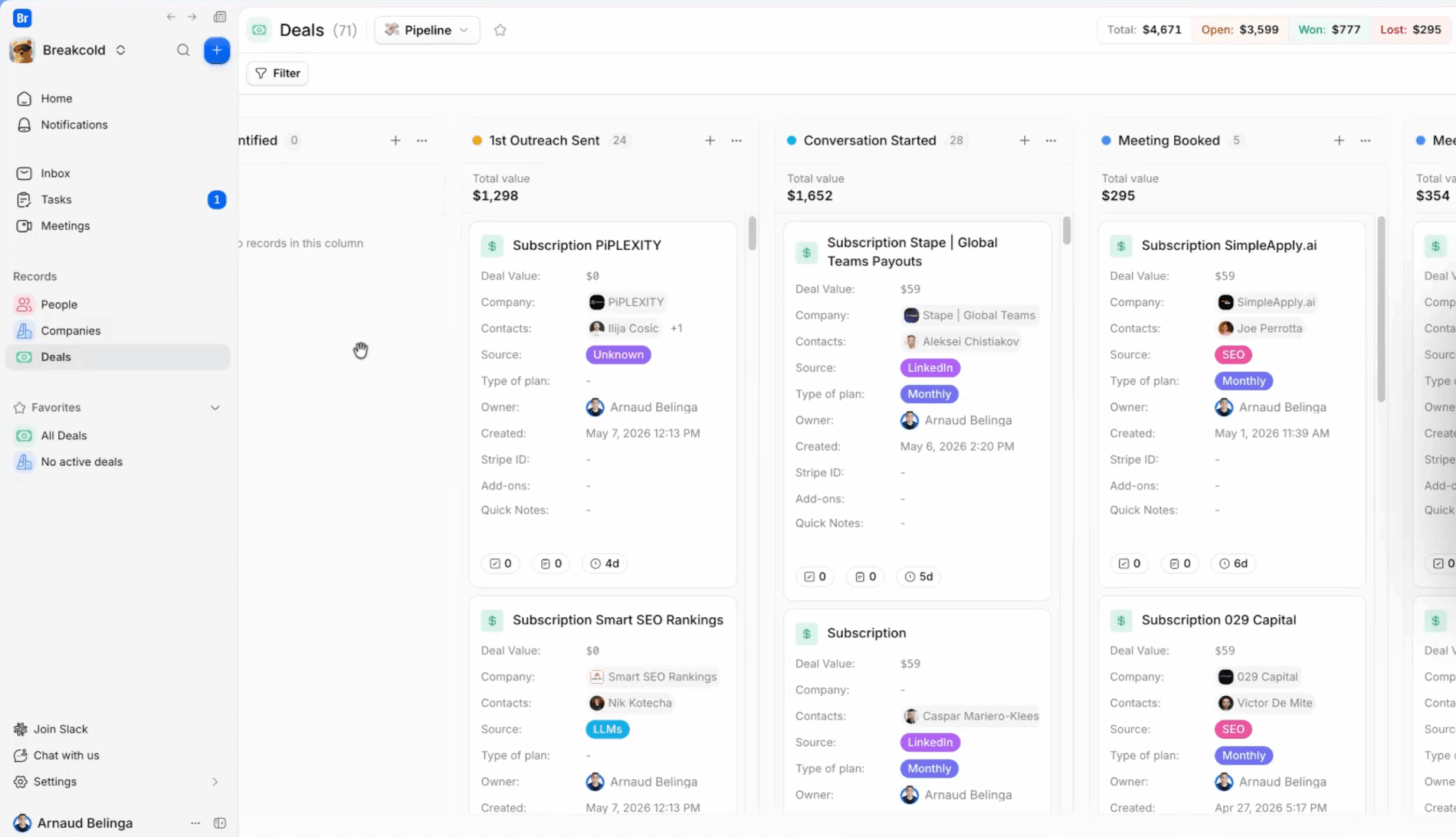The height and width of the screenshot is (837, 1456).
Task: Add deal to Meeting Booked column
Action: pos(1339,140)
